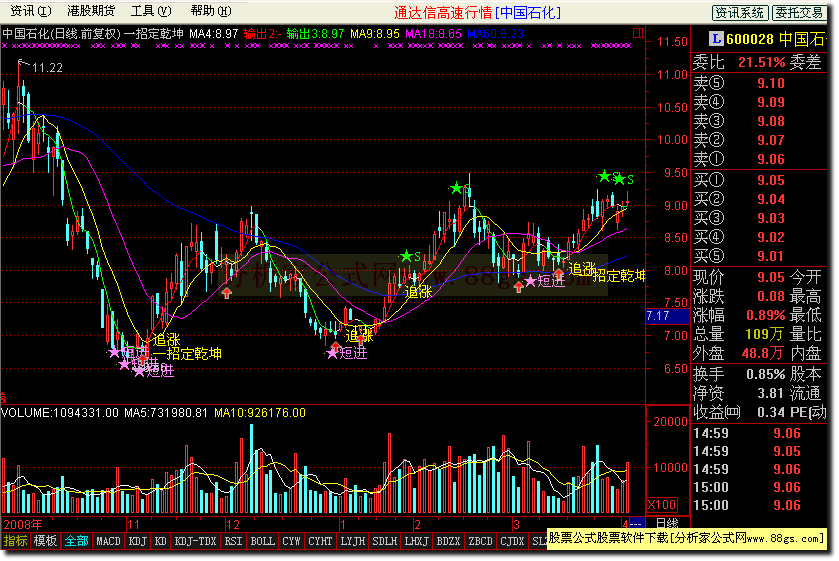Click the 7.17 price marker on the axis
Image resolution: width=839 pixels, height=561 pixels.
pyautogui.click(x=667, y=316)
